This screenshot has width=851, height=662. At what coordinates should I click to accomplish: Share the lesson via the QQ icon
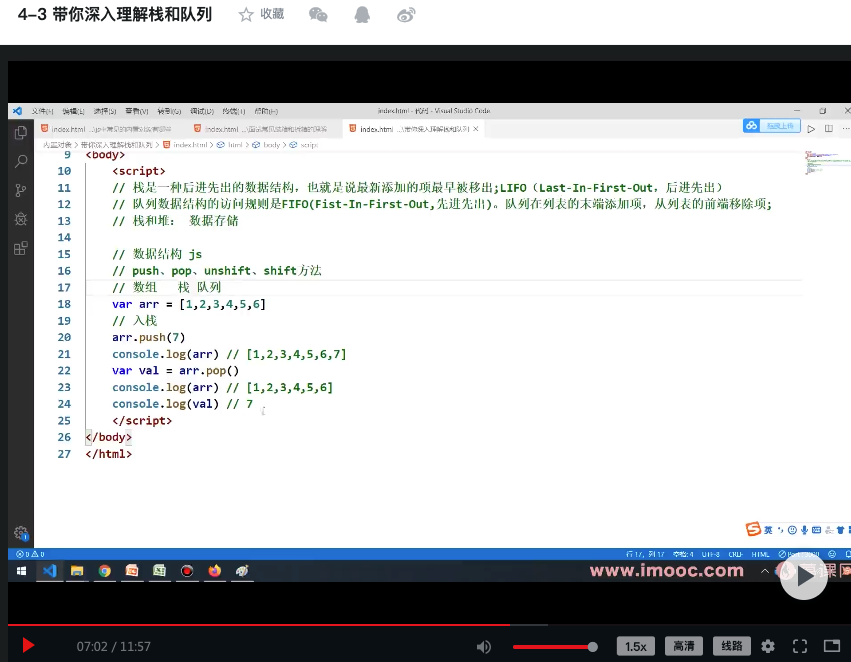tap(362, 15)
